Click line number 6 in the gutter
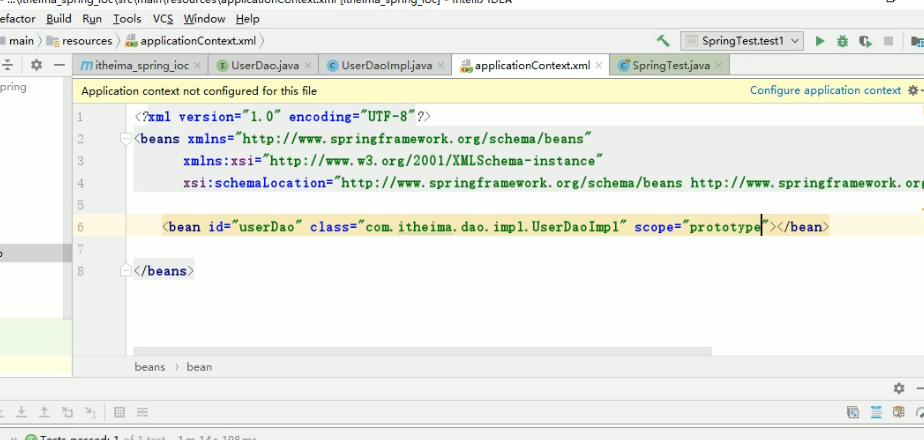The width and height of the screenshot is (924, 440). click(x=80, y=227)
